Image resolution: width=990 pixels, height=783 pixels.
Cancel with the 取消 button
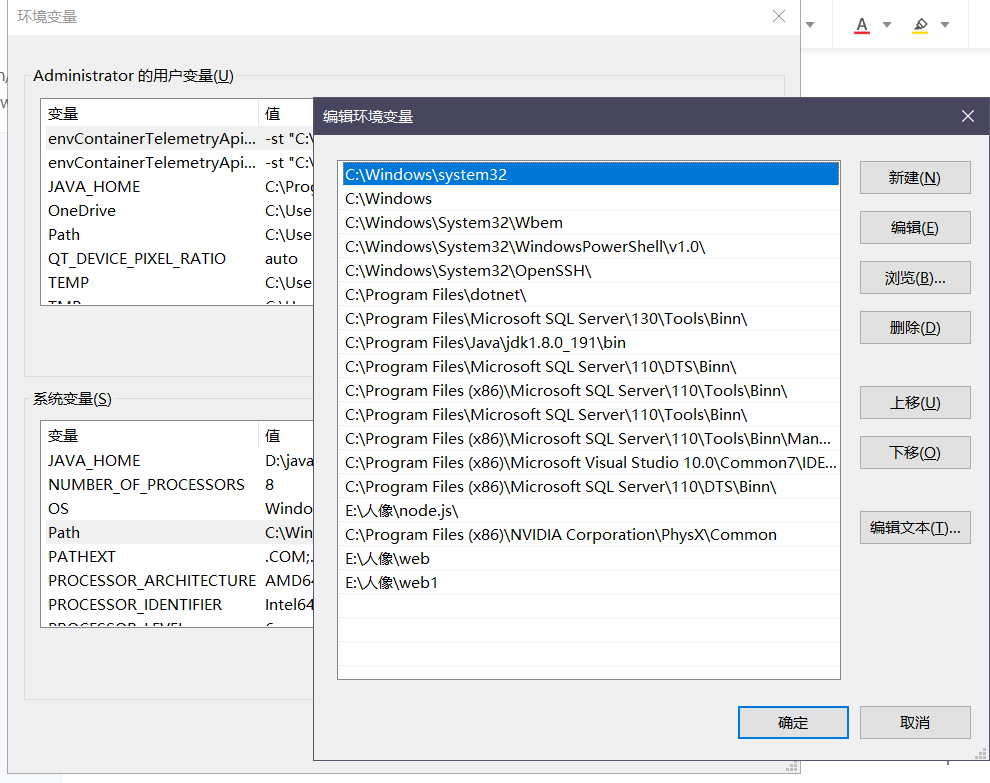[x=915, y=722]
